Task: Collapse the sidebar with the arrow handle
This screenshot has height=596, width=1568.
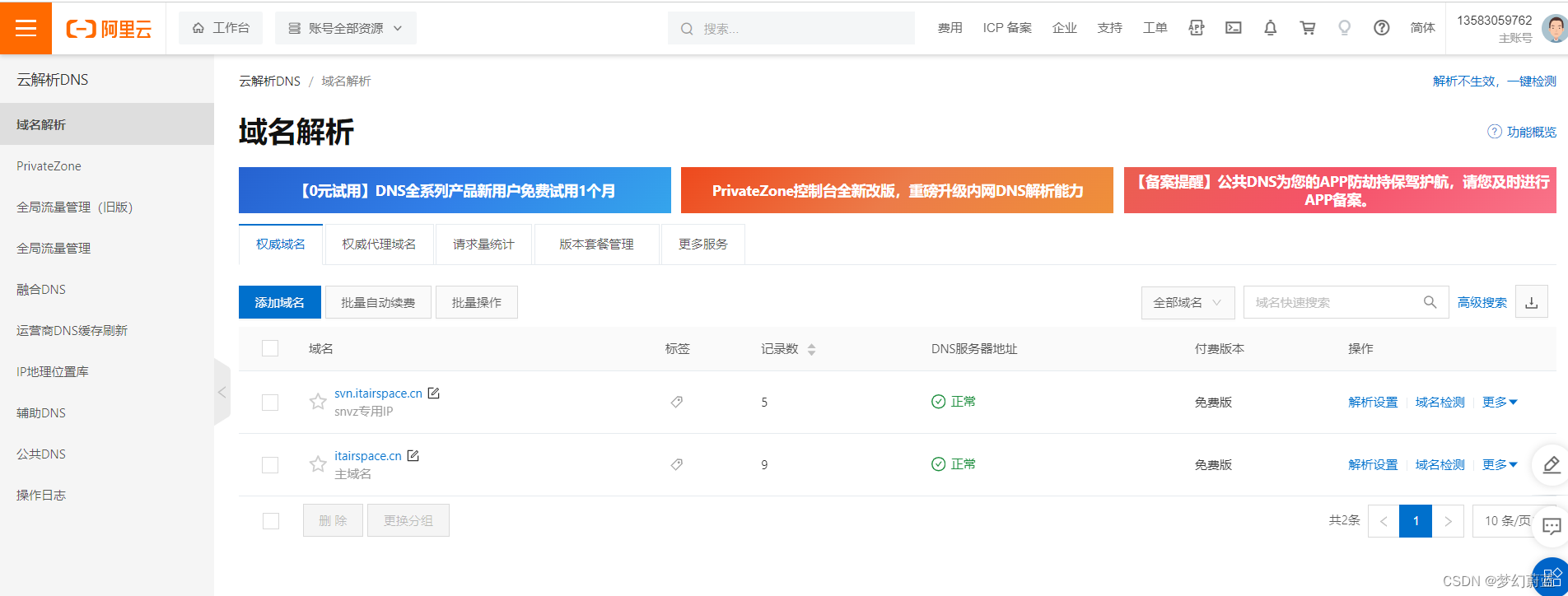Action: (222, 392)
